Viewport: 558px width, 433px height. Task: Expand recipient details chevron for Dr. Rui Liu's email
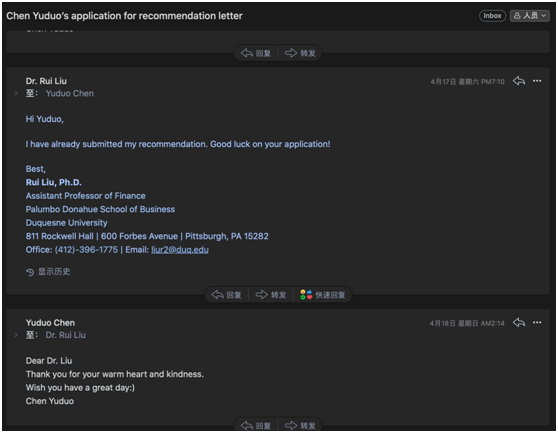pyautogui.click(x=16, y=93)
